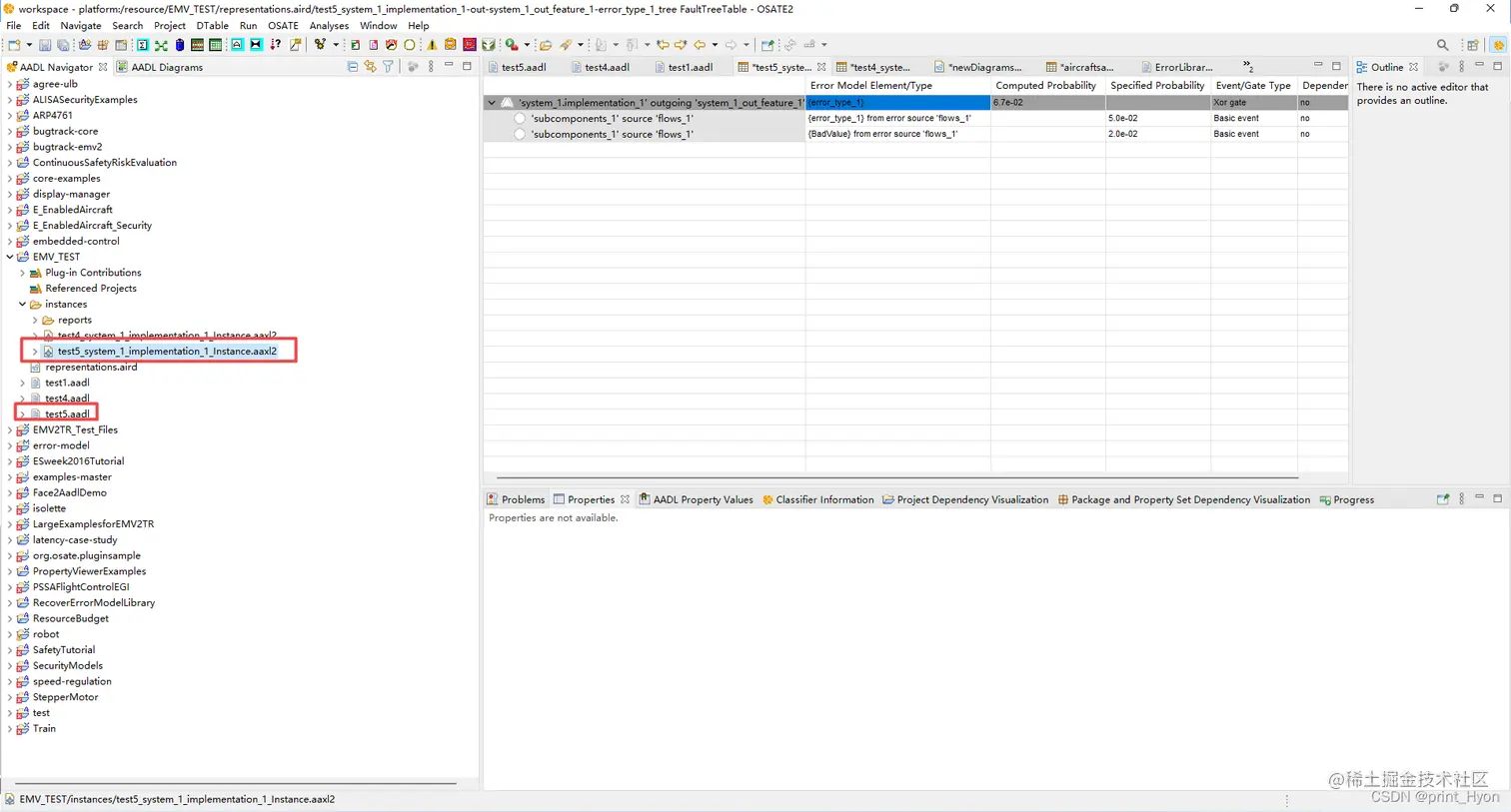The width and height of the screenshot is (1511, 812).
Task: Expand Plug-in Contributions node
Action: click(23, 273)
